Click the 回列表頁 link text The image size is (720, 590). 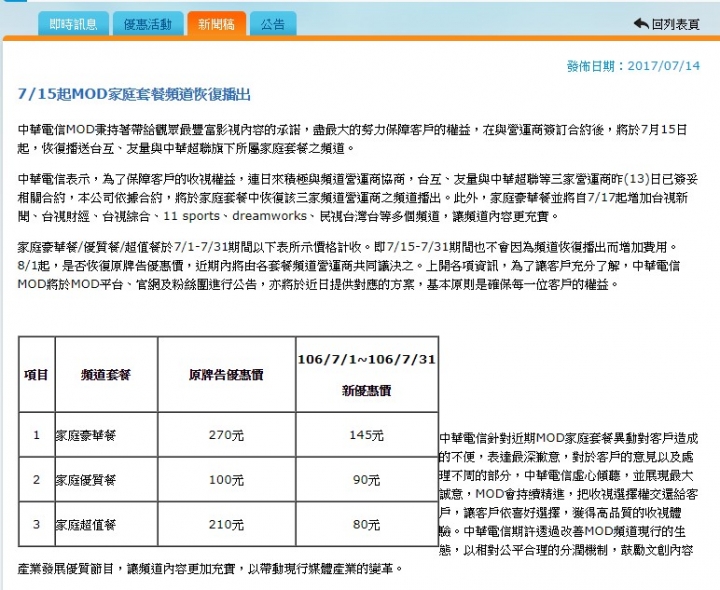(x=675, y=24)
